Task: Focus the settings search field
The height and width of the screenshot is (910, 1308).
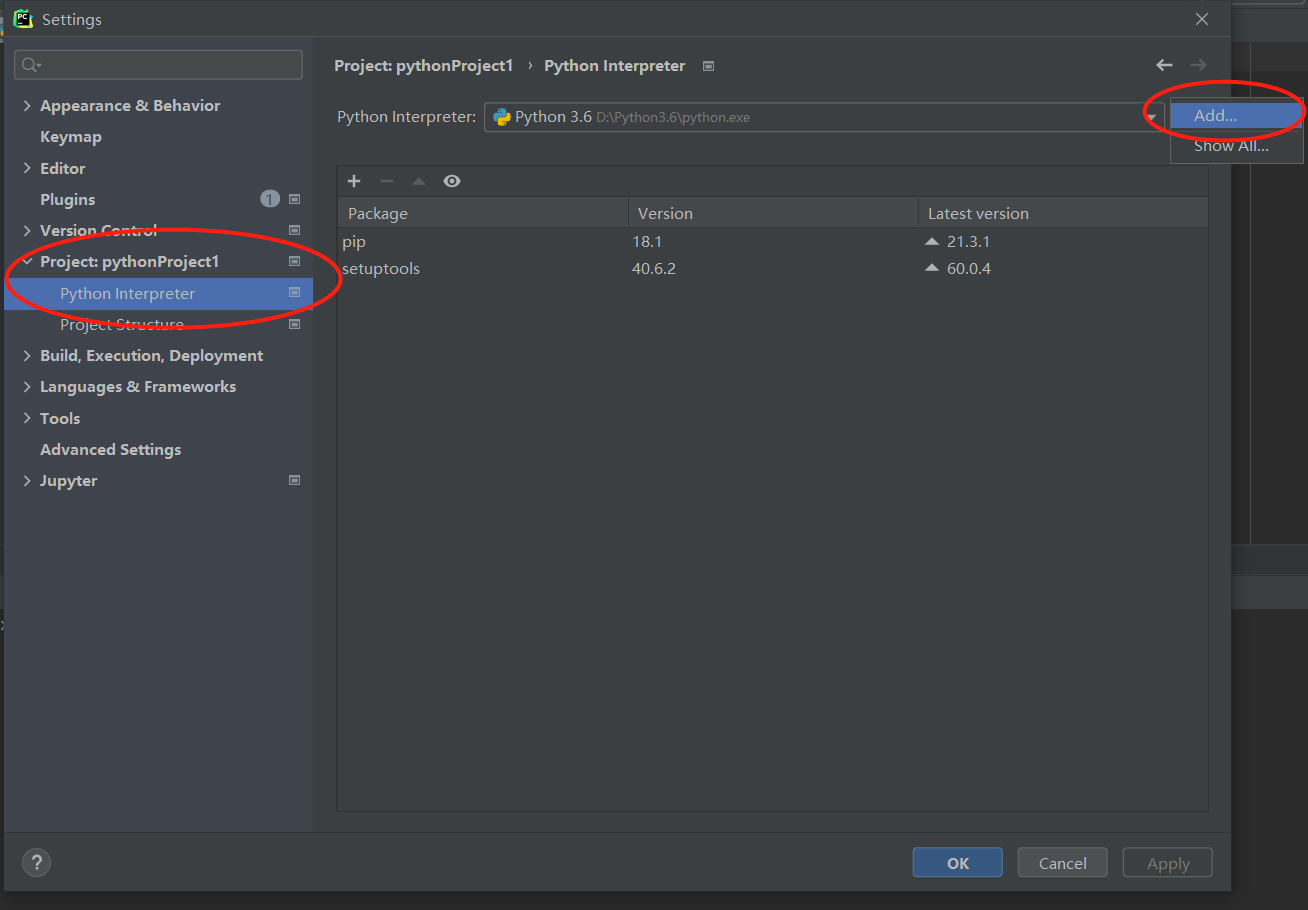Action: (x=158, y=65)
